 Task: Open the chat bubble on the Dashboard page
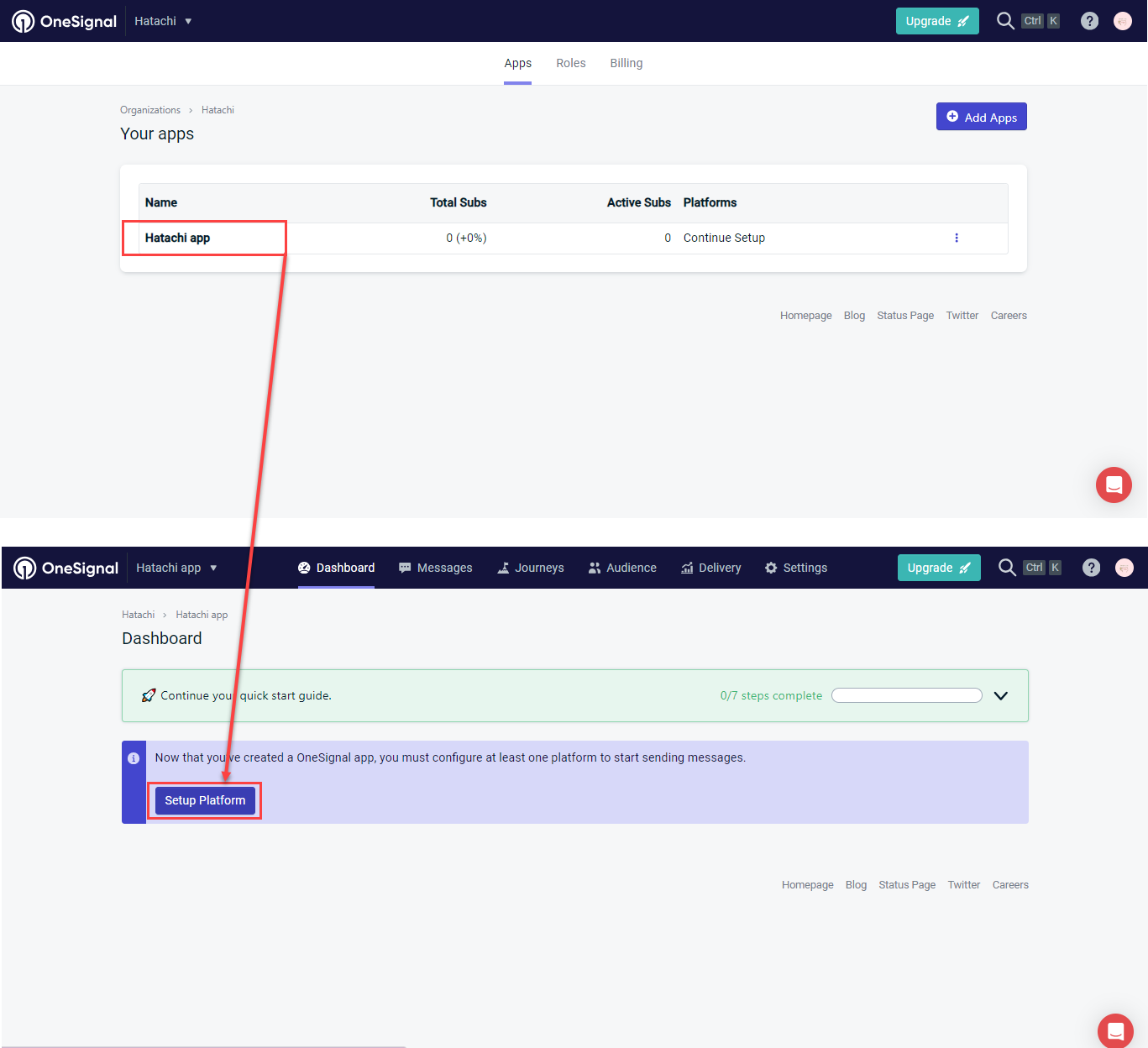1115,1030
